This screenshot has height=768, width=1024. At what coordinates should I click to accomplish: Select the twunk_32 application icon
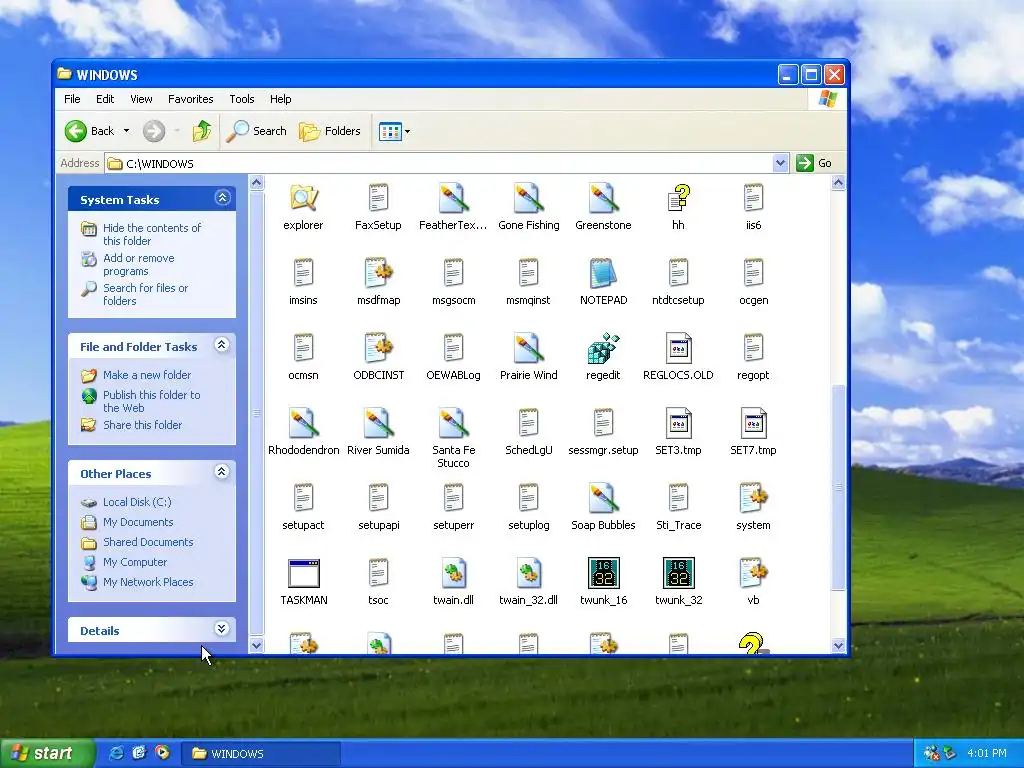[679, 573]
